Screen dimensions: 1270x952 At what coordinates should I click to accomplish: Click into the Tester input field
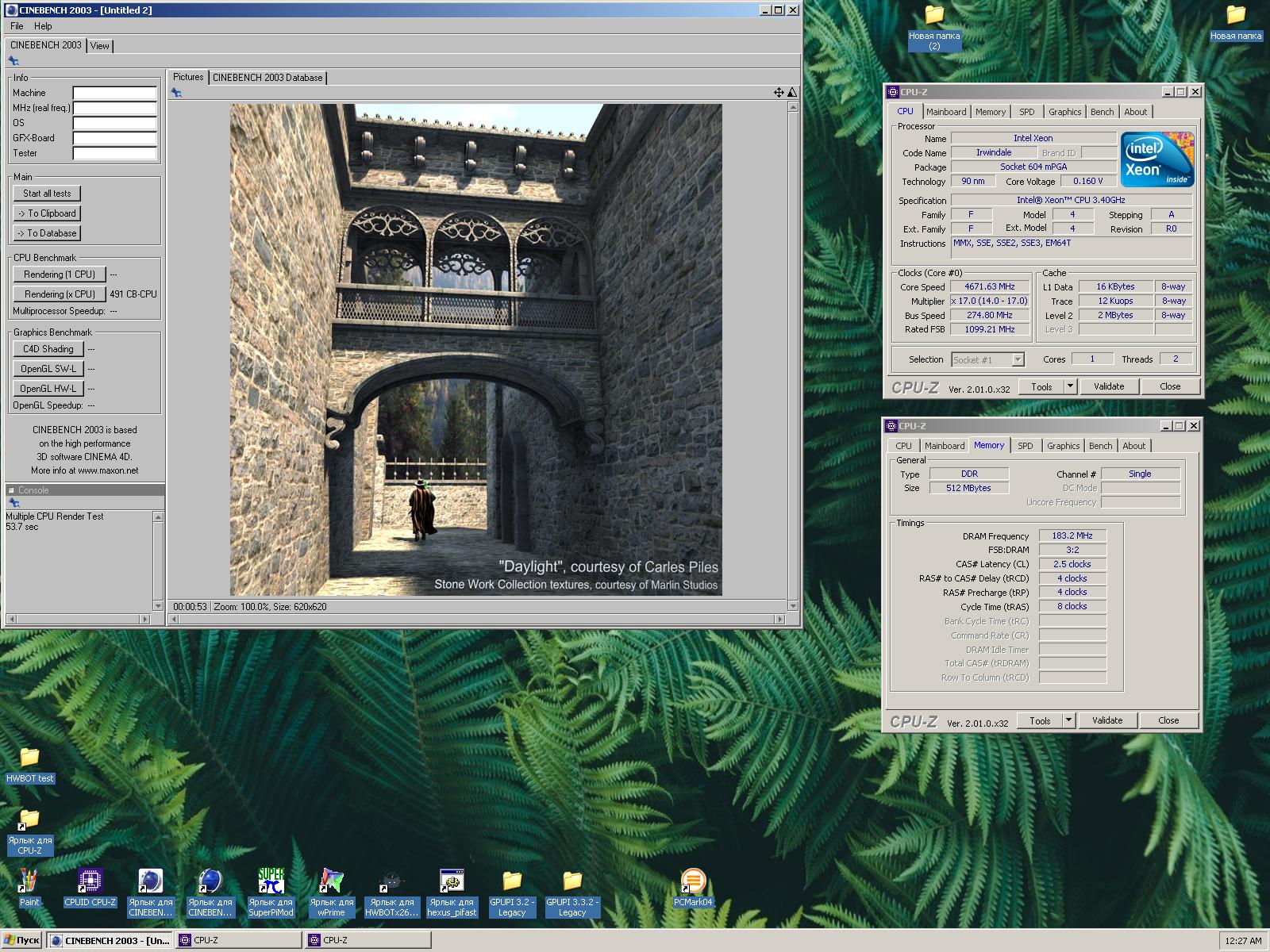pos(115,153)
